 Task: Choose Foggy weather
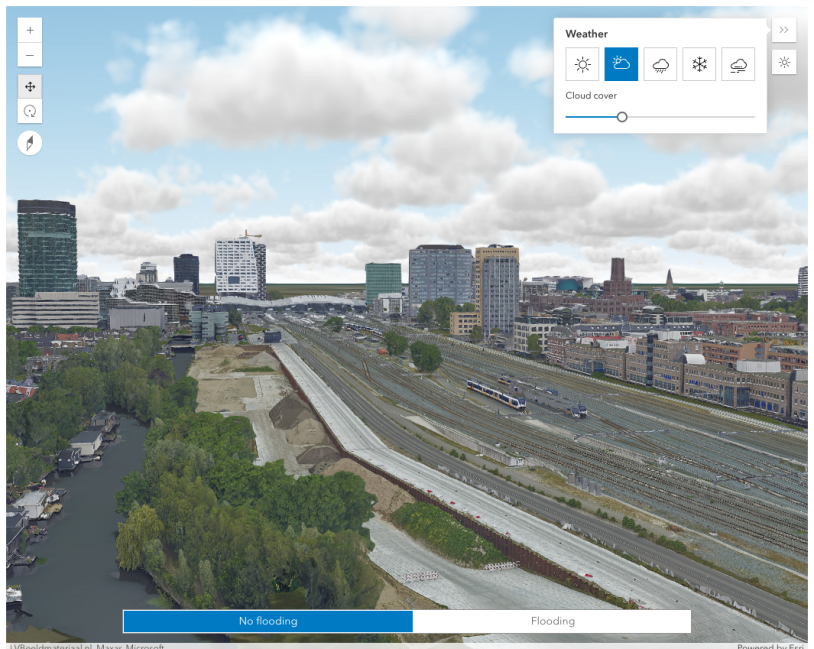[x=738, y=64]
